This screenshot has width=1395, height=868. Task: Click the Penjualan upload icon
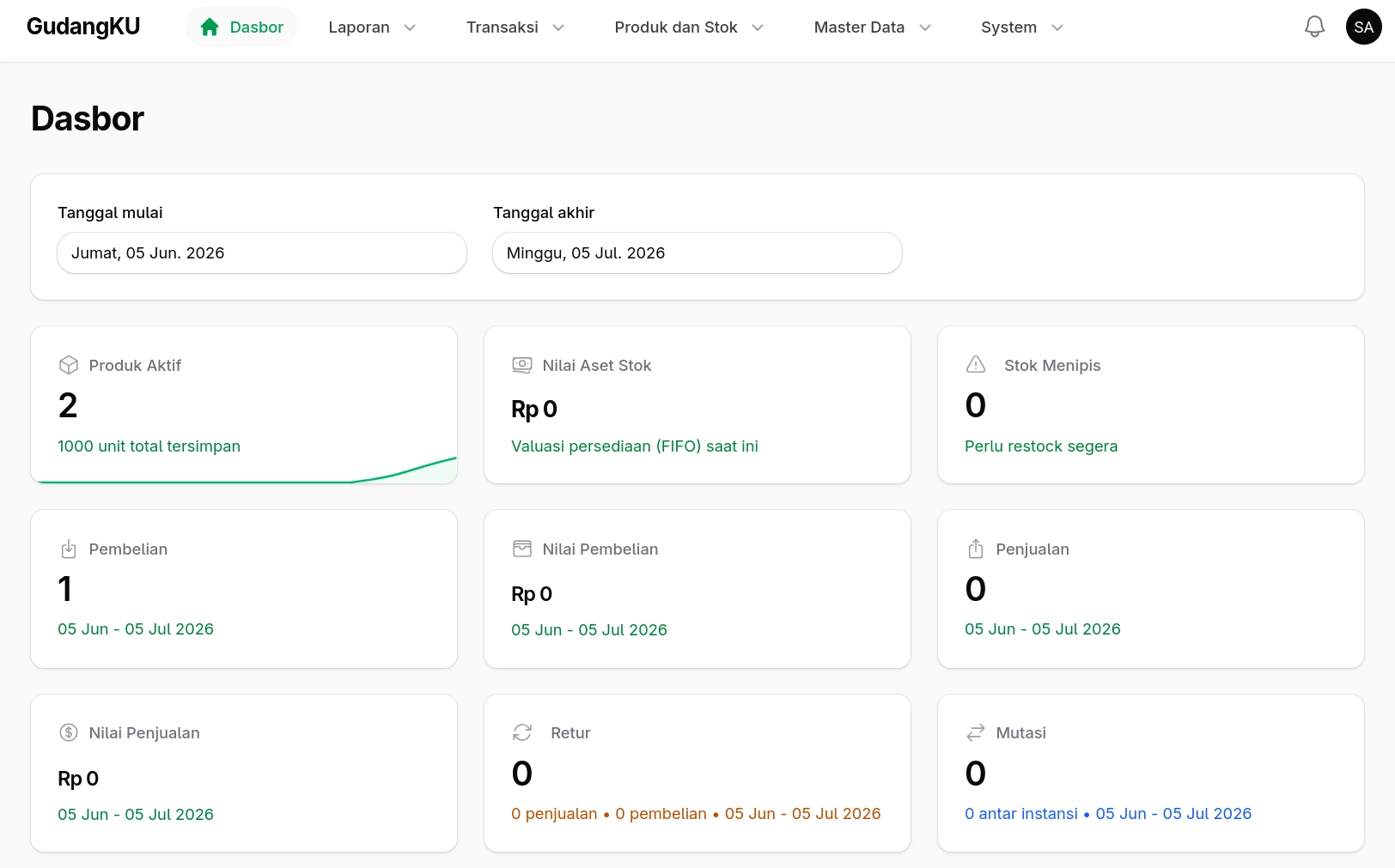[x=976, y=549]
